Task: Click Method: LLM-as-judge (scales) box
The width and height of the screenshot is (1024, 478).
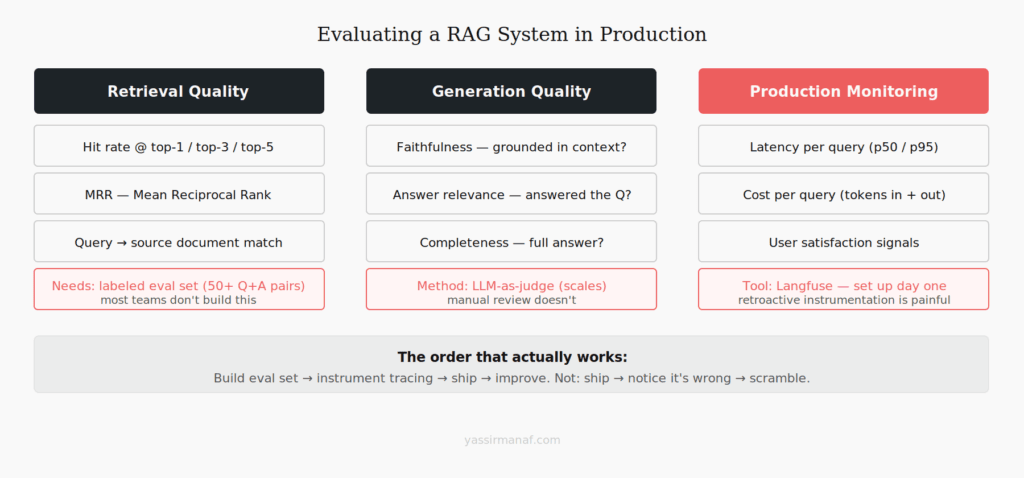Action: tap(511, 289)
